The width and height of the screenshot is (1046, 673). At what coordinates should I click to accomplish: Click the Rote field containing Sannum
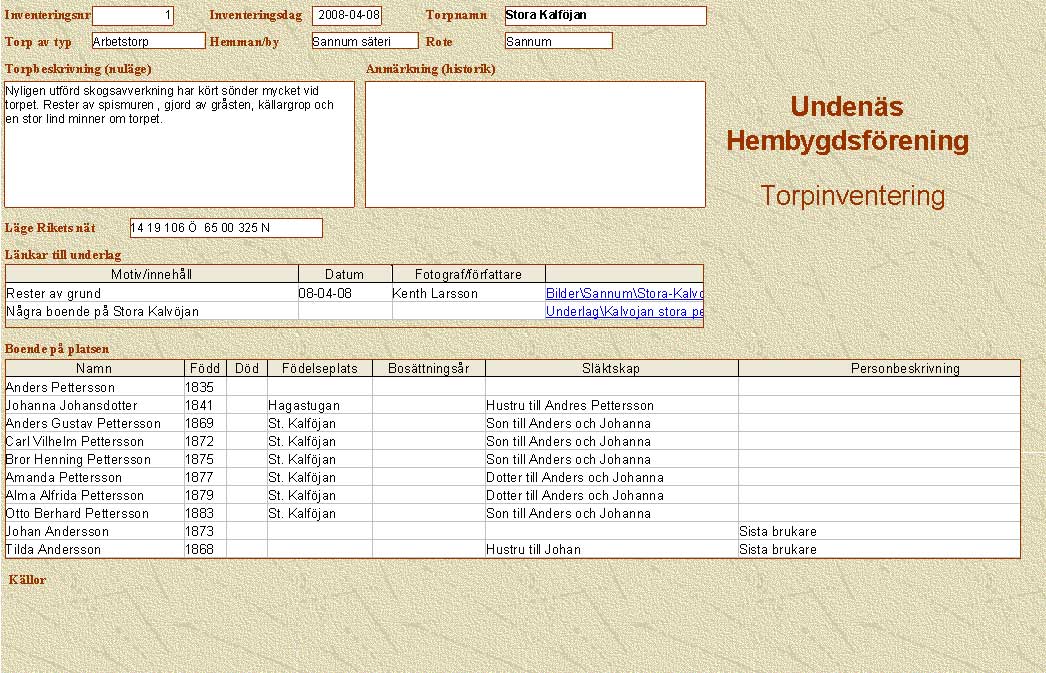pos(558,42)
